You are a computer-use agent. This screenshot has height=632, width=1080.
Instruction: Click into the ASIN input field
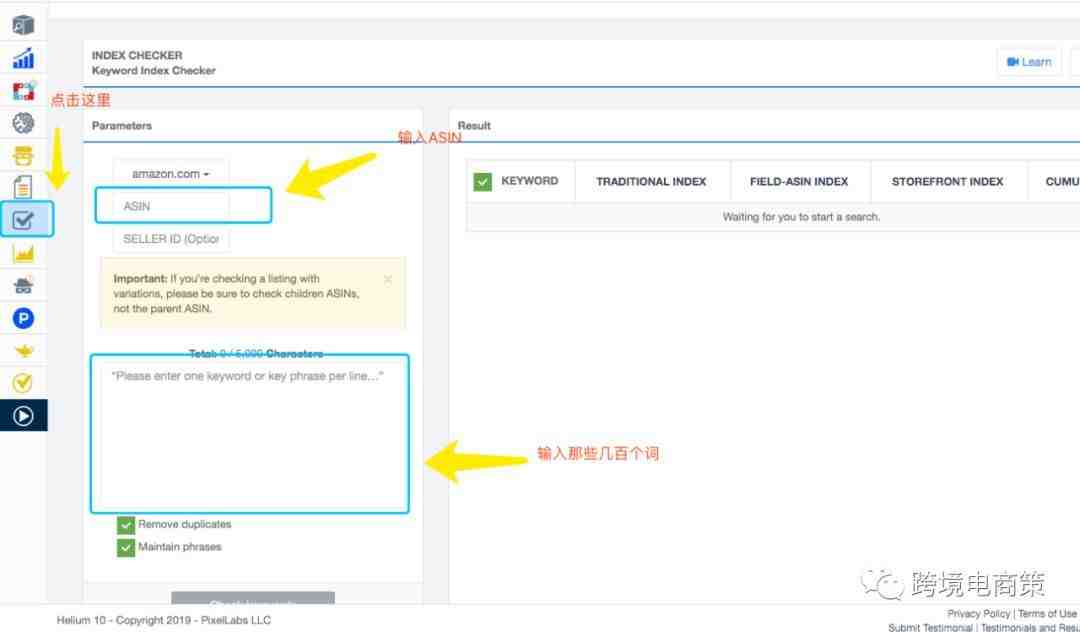click(171, 206)
